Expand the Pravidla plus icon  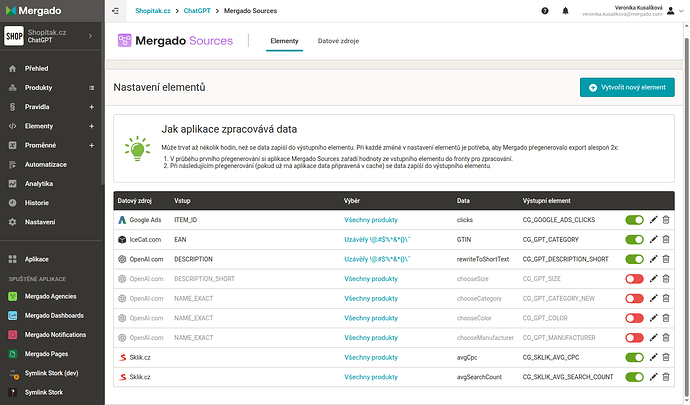point(92,107)
